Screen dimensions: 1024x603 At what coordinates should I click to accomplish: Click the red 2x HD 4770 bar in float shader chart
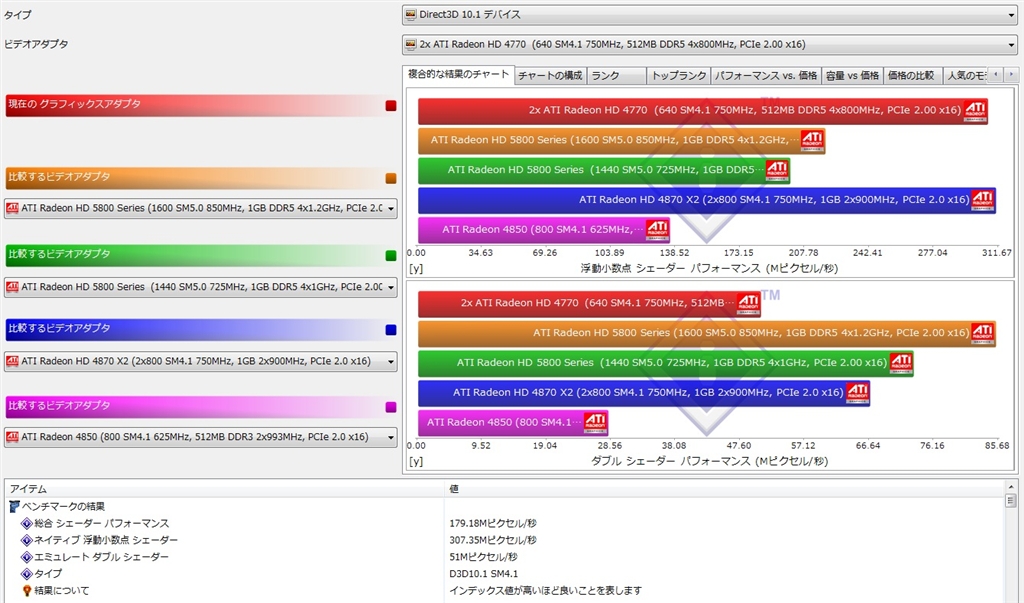[x=703, y=110]
